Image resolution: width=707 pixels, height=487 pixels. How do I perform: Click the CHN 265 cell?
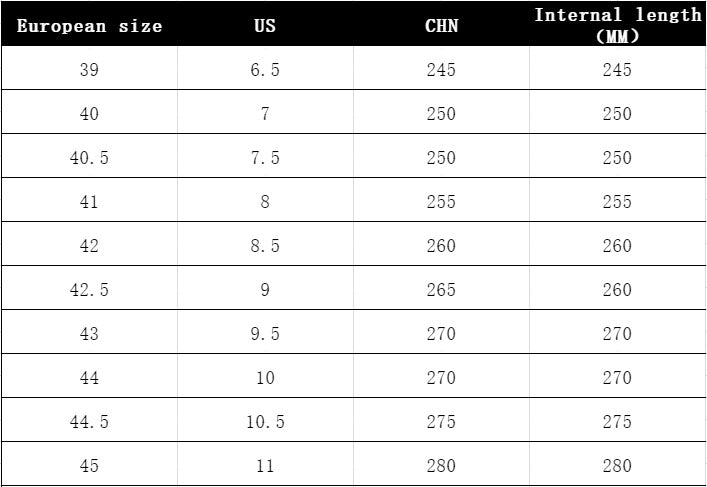coord(441,289)
